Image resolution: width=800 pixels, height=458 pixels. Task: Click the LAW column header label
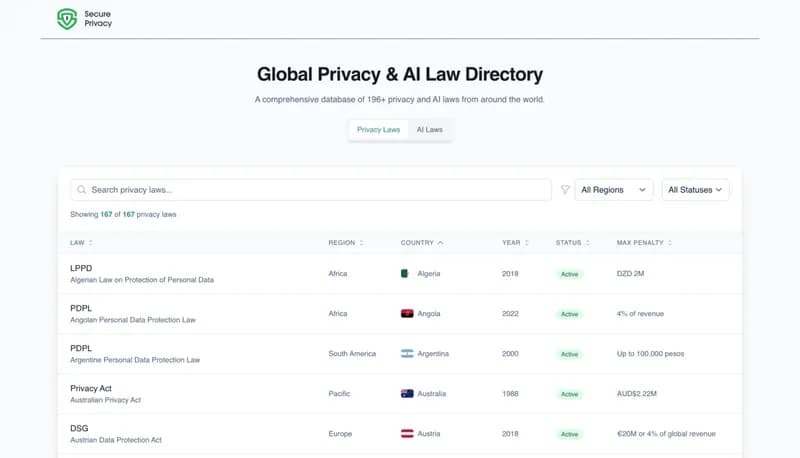(77, 243)
